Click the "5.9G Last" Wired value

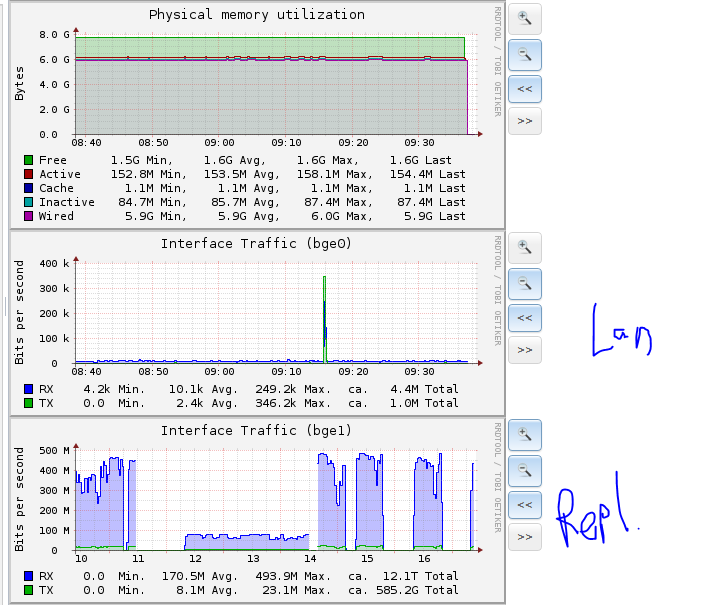pyautogui.click(x=435, y=216)
